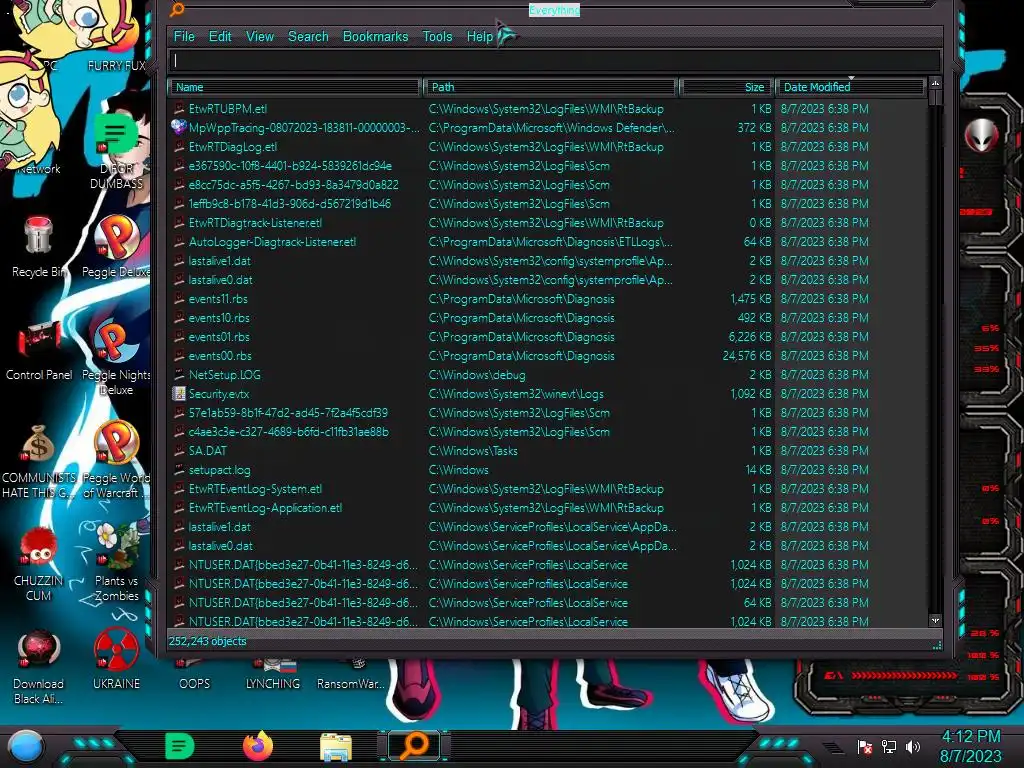Click the 24,576 KB size cell
1024x768 pixels.
(x=746, y=356)
